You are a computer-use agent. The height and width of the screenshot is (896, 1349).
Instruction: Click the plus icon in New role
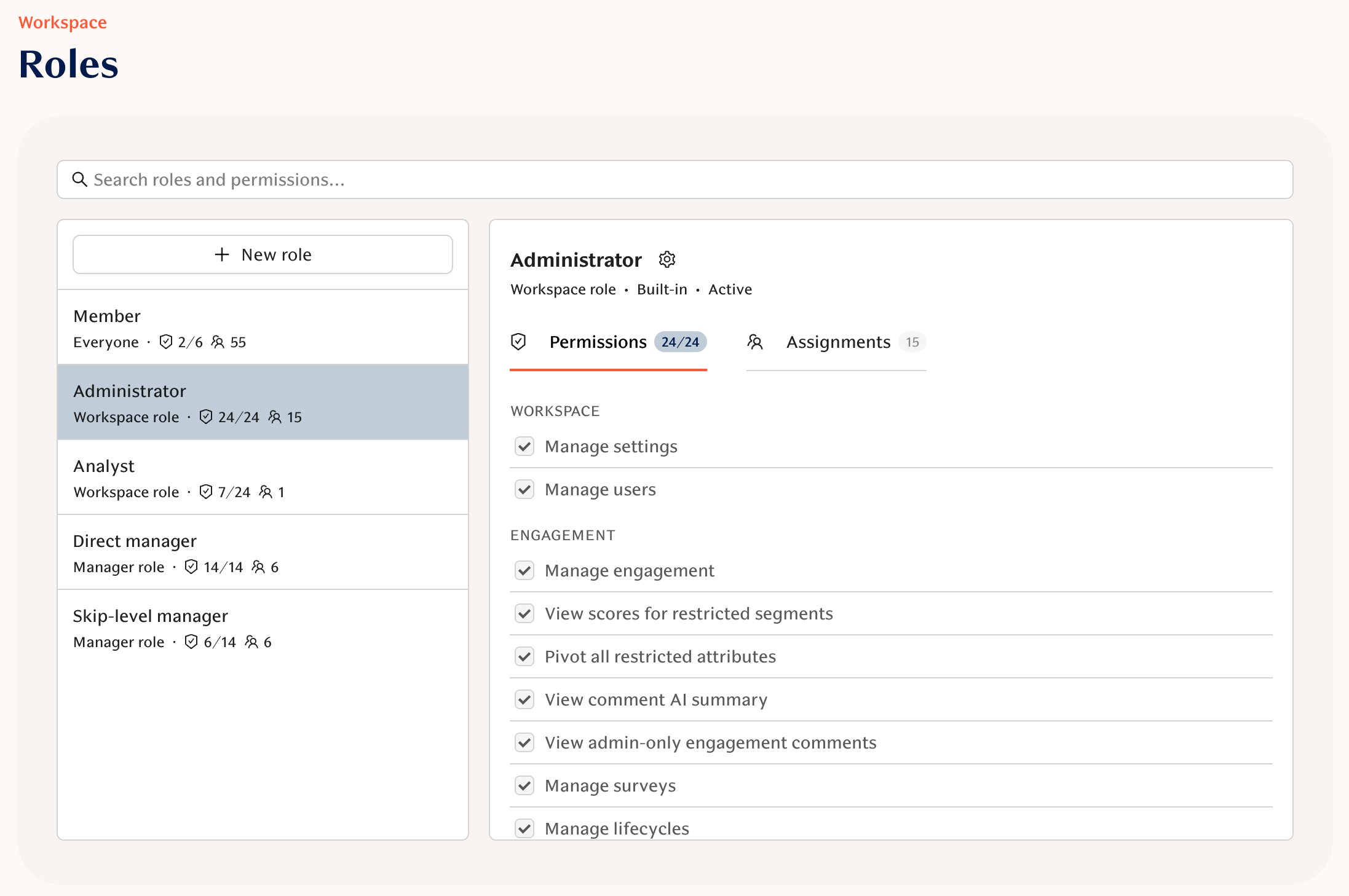(222, 254)
